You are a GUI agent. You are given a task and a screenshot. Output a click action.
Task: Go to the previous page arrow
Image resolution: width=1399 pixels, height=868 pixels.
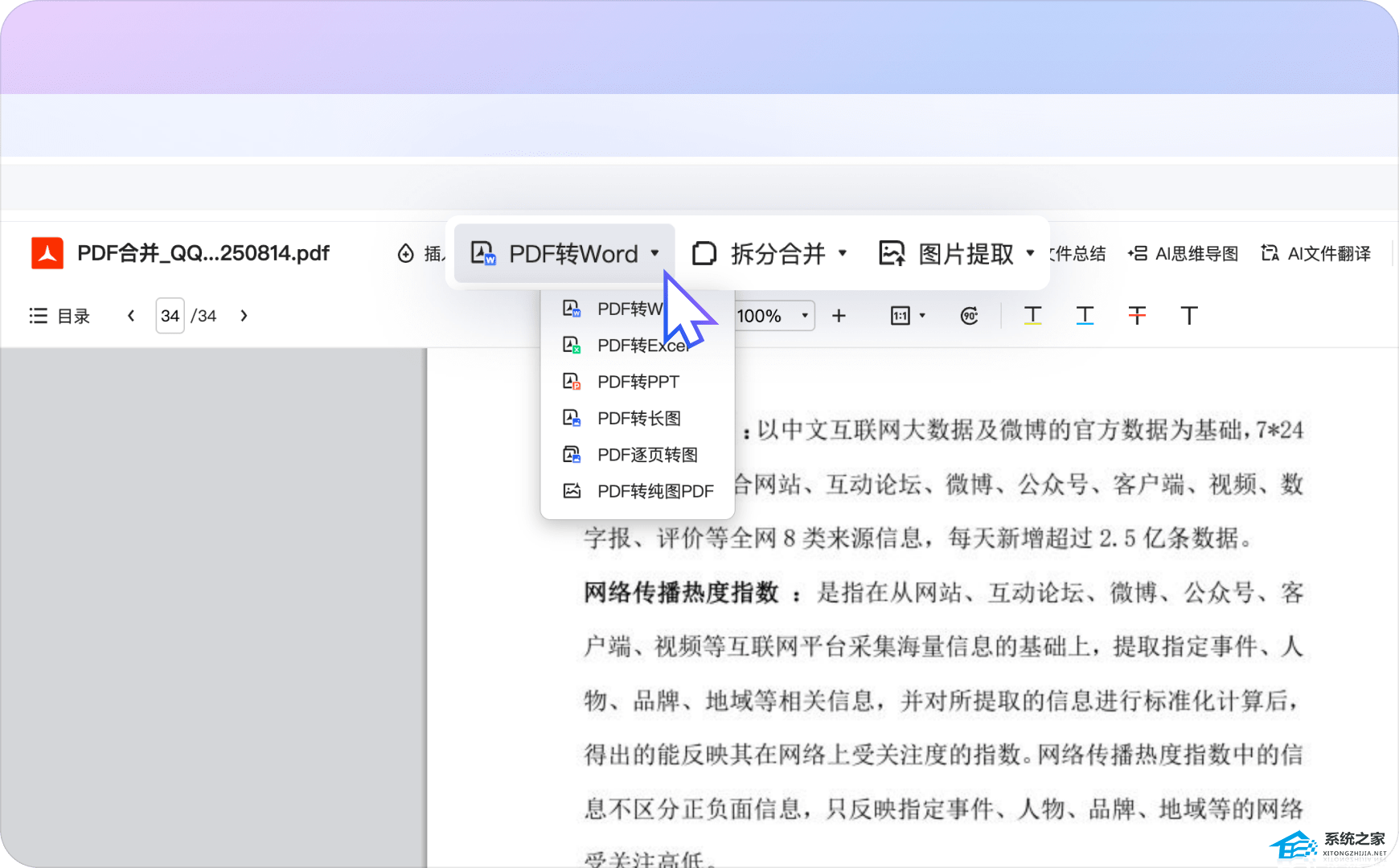click(x=131, y=316)
